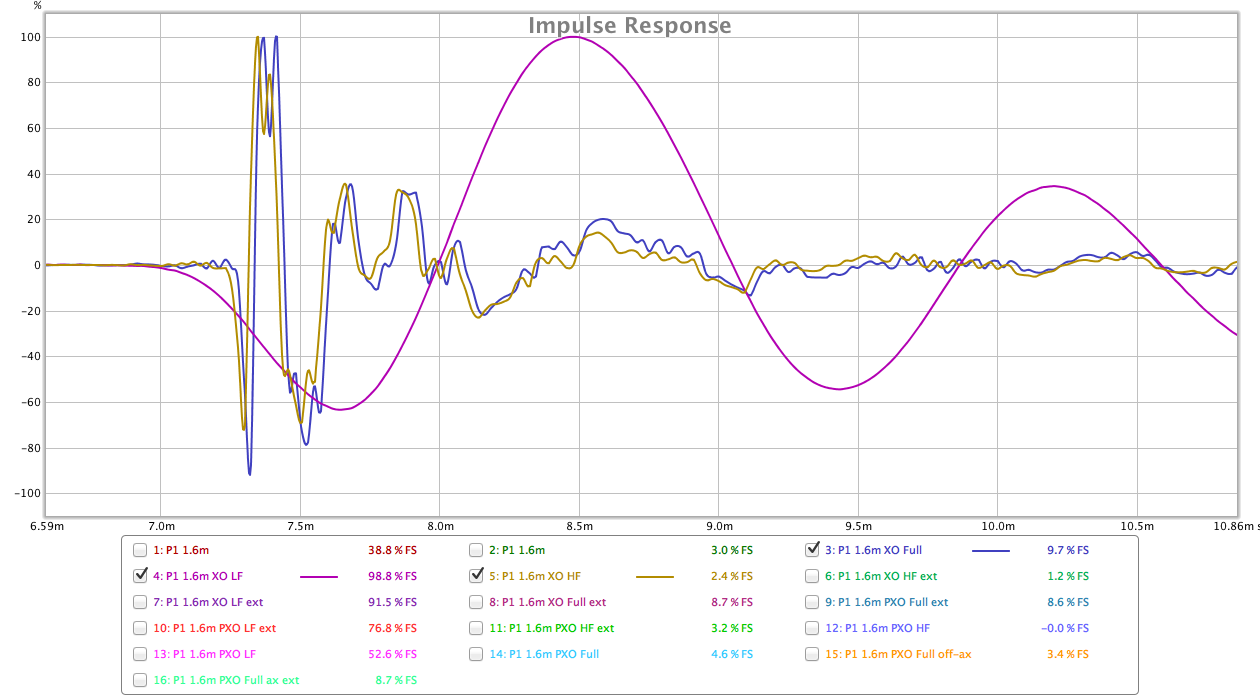The width and height of the screenshot is (1260, 696).
Task: Click the 2.4 %FS value
Action: (x=732, y=576)
